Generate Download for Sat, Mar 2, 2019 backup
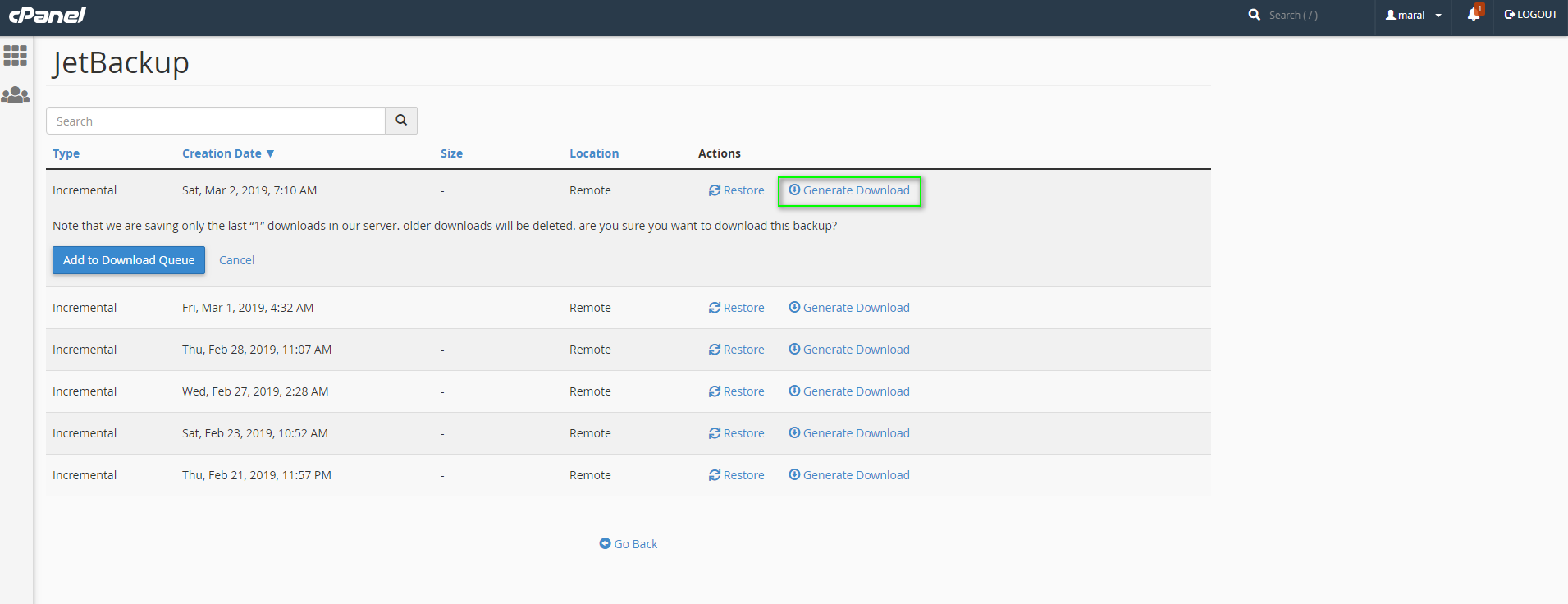Viewport: 1568px width, 604px height. (849, 190)
